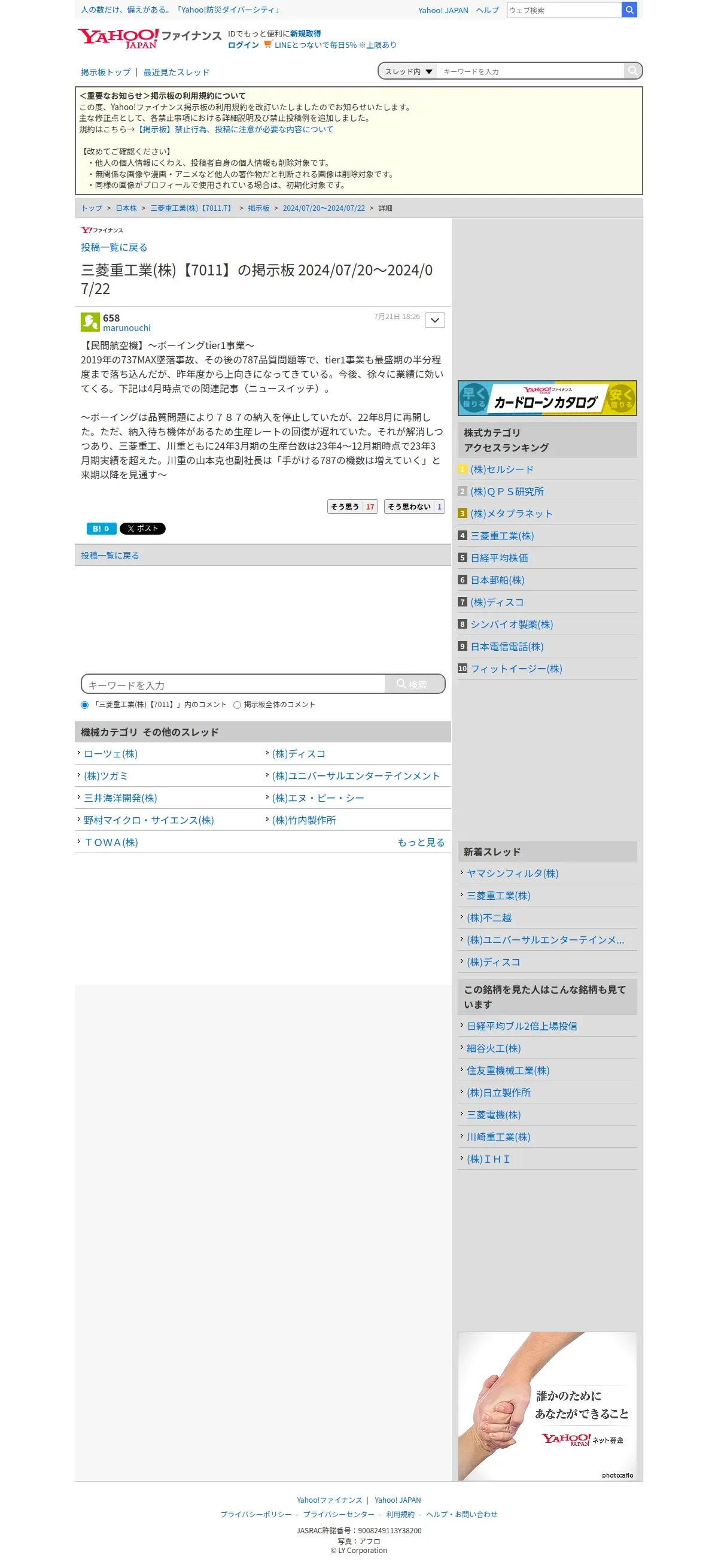Screen dimensions: 718x1568
Task: Click the Yahoo!ネット募金 handshake banner
Action: coord(547,1406)
